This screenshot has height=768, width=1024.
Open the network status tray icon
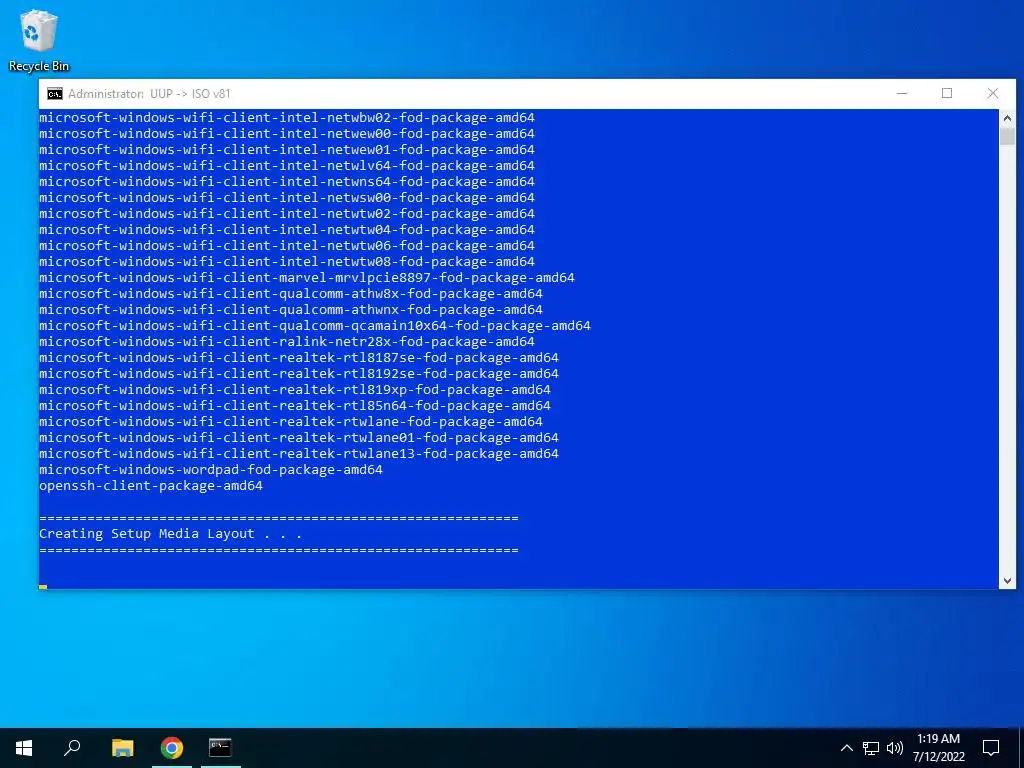[x=871, y=748]
